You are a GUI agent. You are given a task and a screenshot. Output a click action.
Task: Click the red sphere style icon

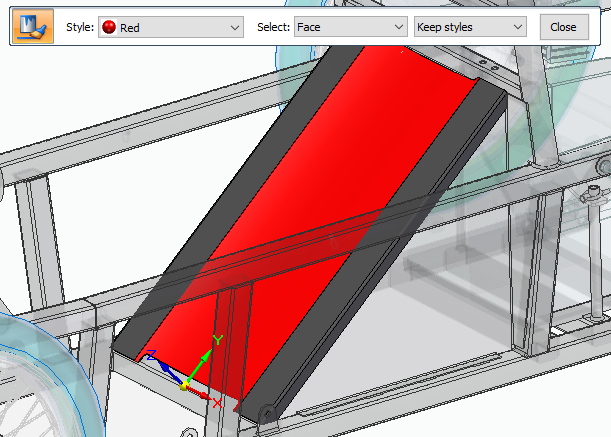pyautogui.click(x=109, y=27)
